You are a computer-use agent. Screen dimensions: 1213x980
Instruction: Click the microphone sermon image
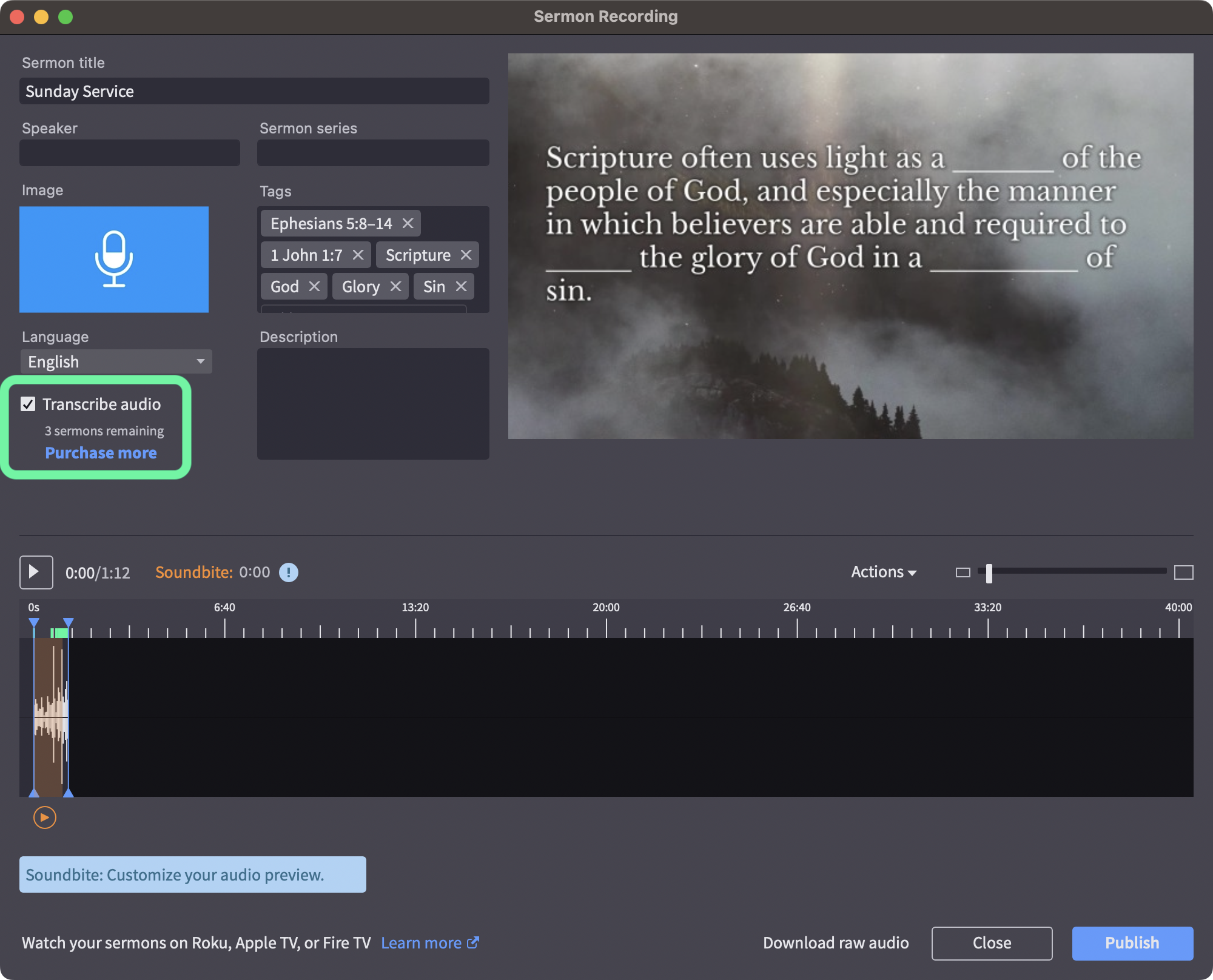(x=114, y=260)
